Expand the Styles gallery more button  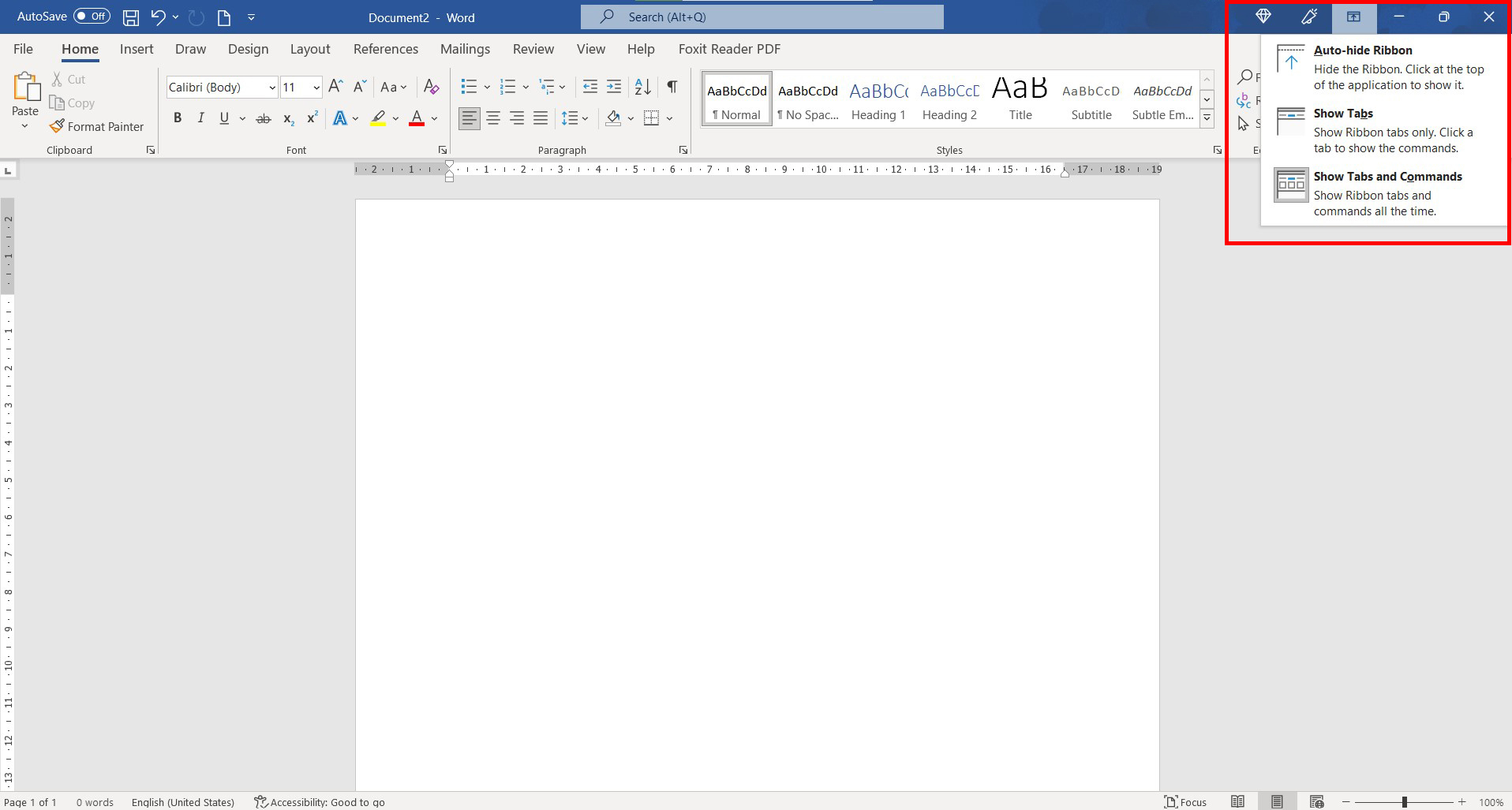tap(1207, 118)
